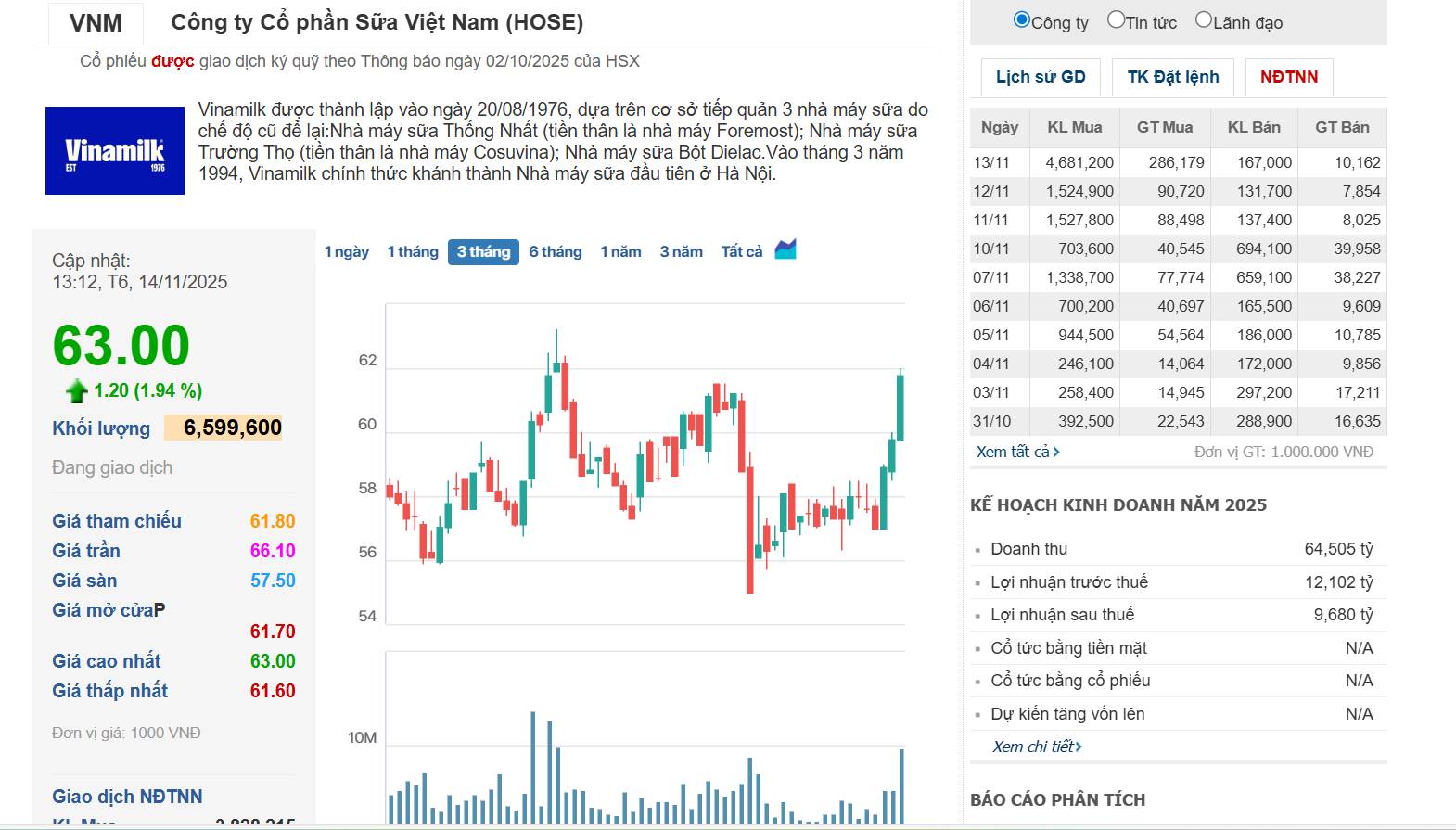1456x830 pixels.
Task: Switch chart to 1 tháng
Action: (413, 252)
